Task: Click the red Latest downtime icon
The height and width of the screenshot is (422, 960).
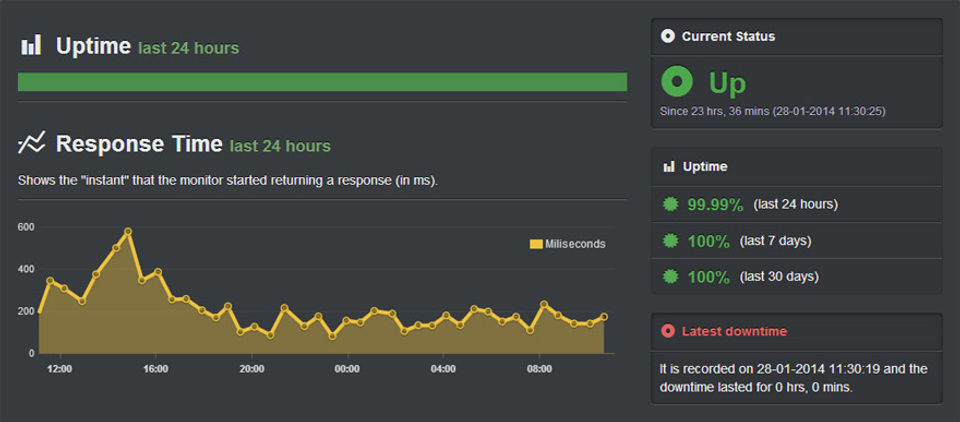Action: [668, 331]
